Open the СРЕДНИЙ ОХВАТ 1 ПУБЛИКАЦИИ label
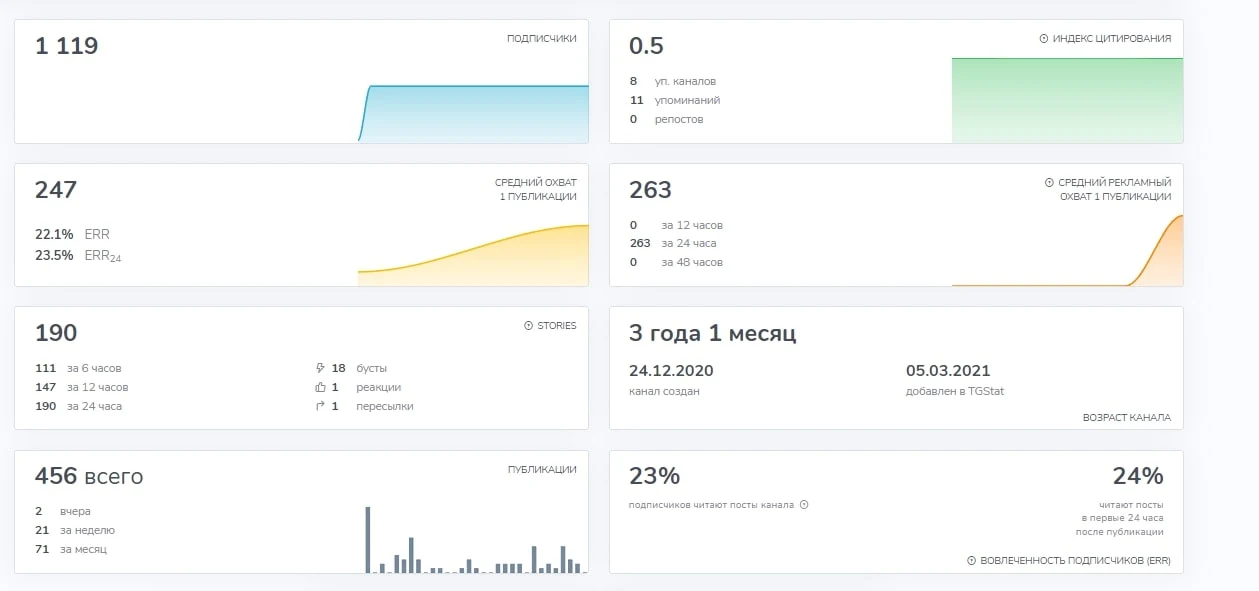This screenshot has height=591, width=1259. click(535, 190)
